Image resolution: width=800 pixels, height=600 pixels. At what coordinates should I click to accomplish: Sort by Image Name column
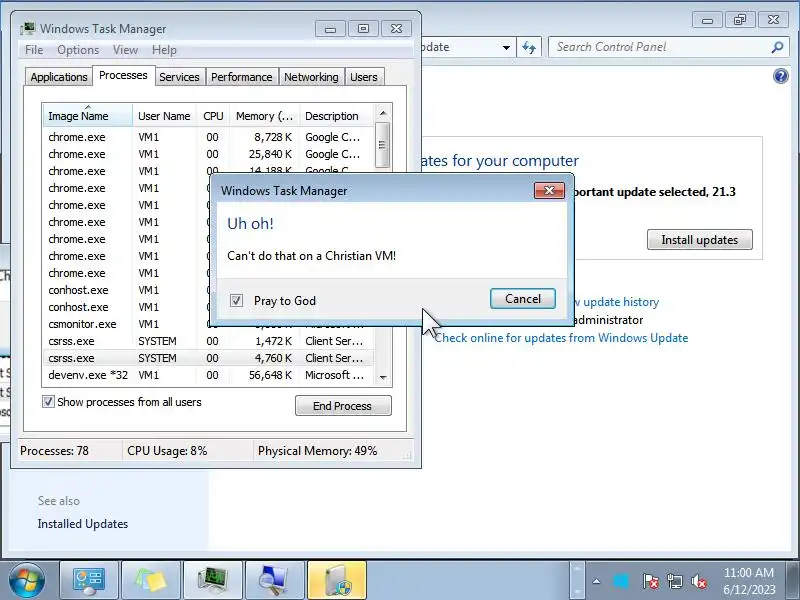88,116
